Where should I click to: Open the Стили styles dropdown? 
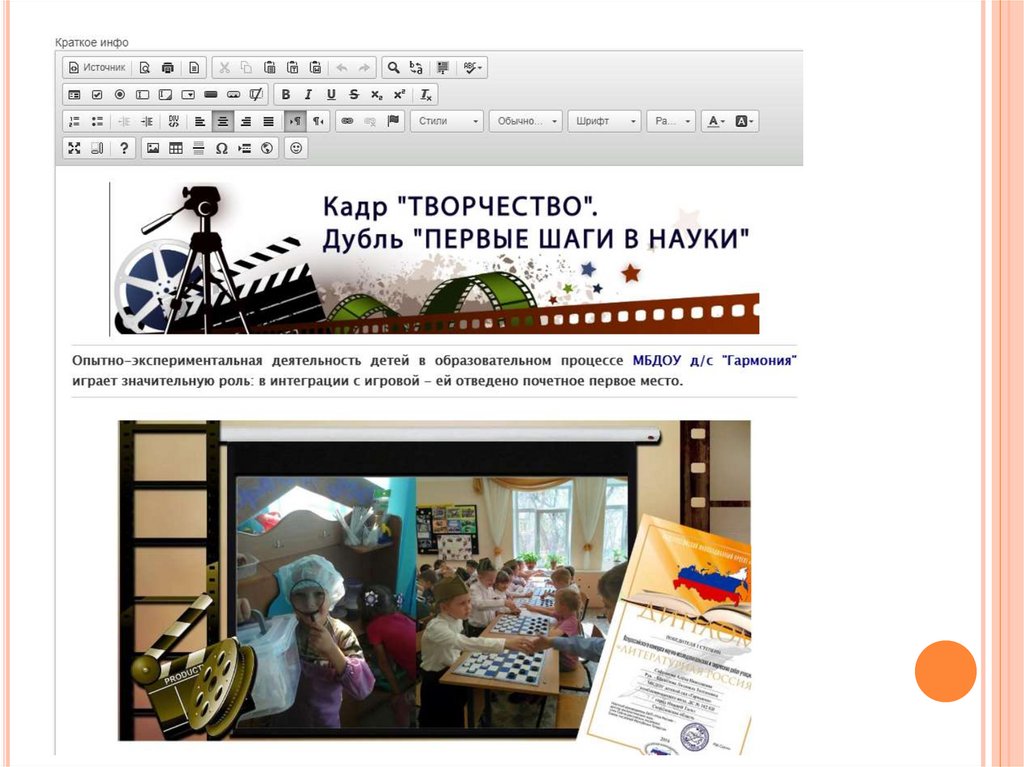447,121
